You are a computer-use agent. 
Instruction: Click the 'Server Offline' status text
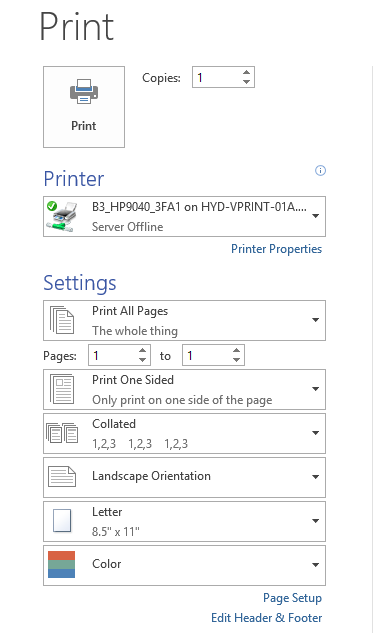tap(128, 227)
